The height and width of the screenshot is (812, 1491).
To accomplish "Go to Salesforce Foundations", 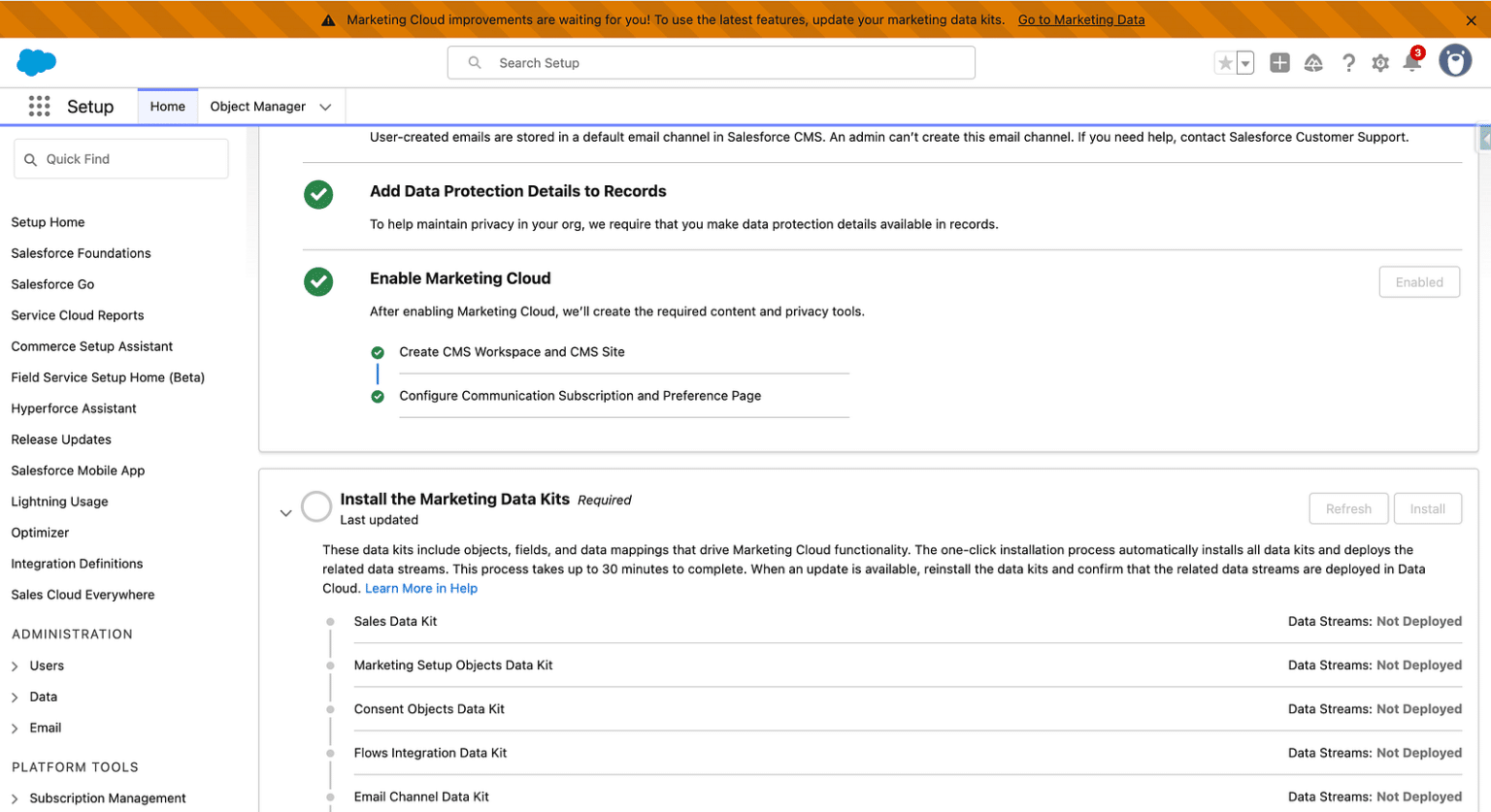I will (x=81, y=253).
